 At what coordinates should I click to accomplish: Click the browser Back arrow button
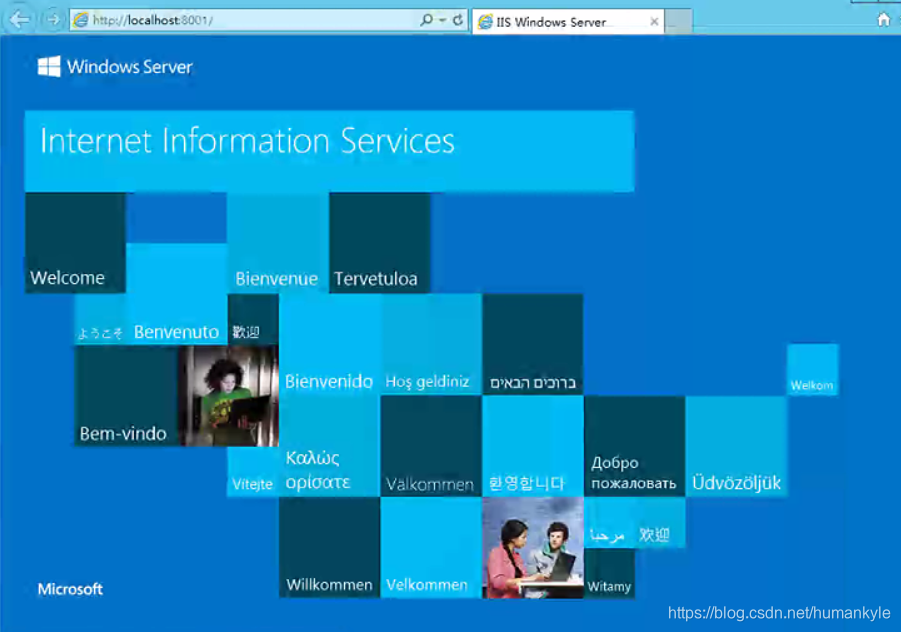(x=18, y=20)
